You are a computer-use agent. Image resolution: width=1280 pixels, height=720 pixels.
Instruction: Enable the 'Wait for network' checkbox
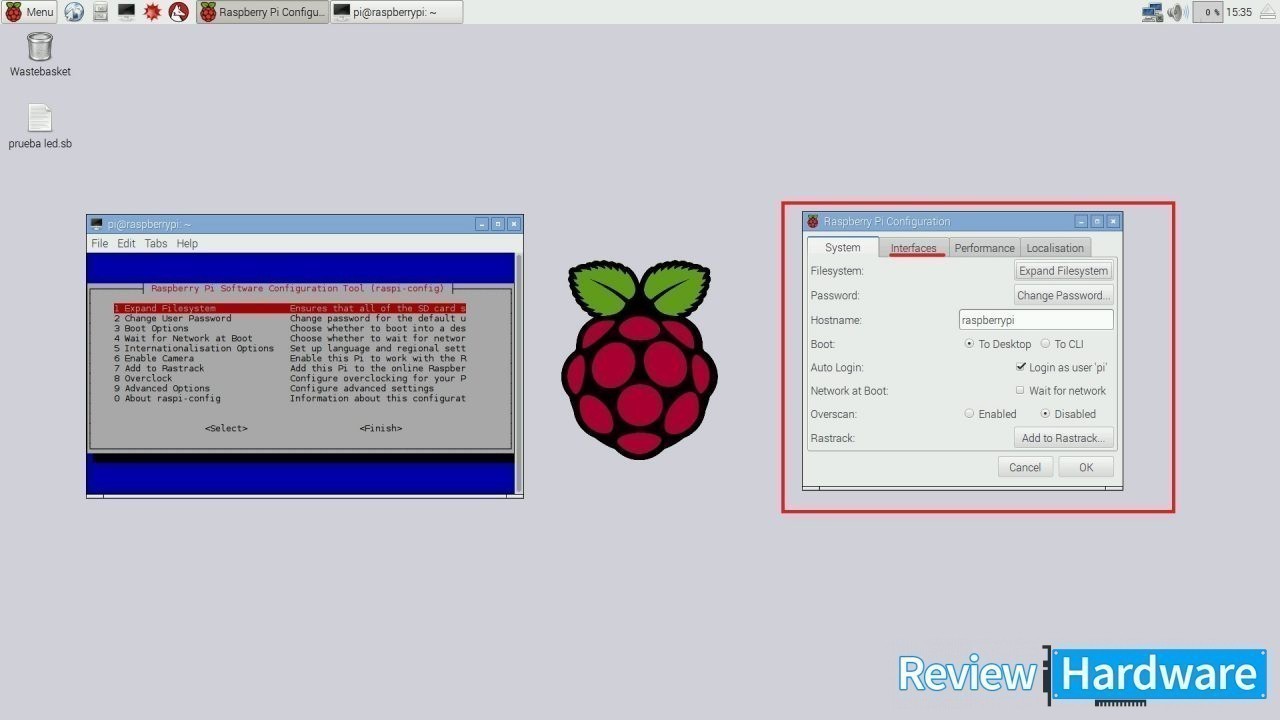click(1020, 390)
